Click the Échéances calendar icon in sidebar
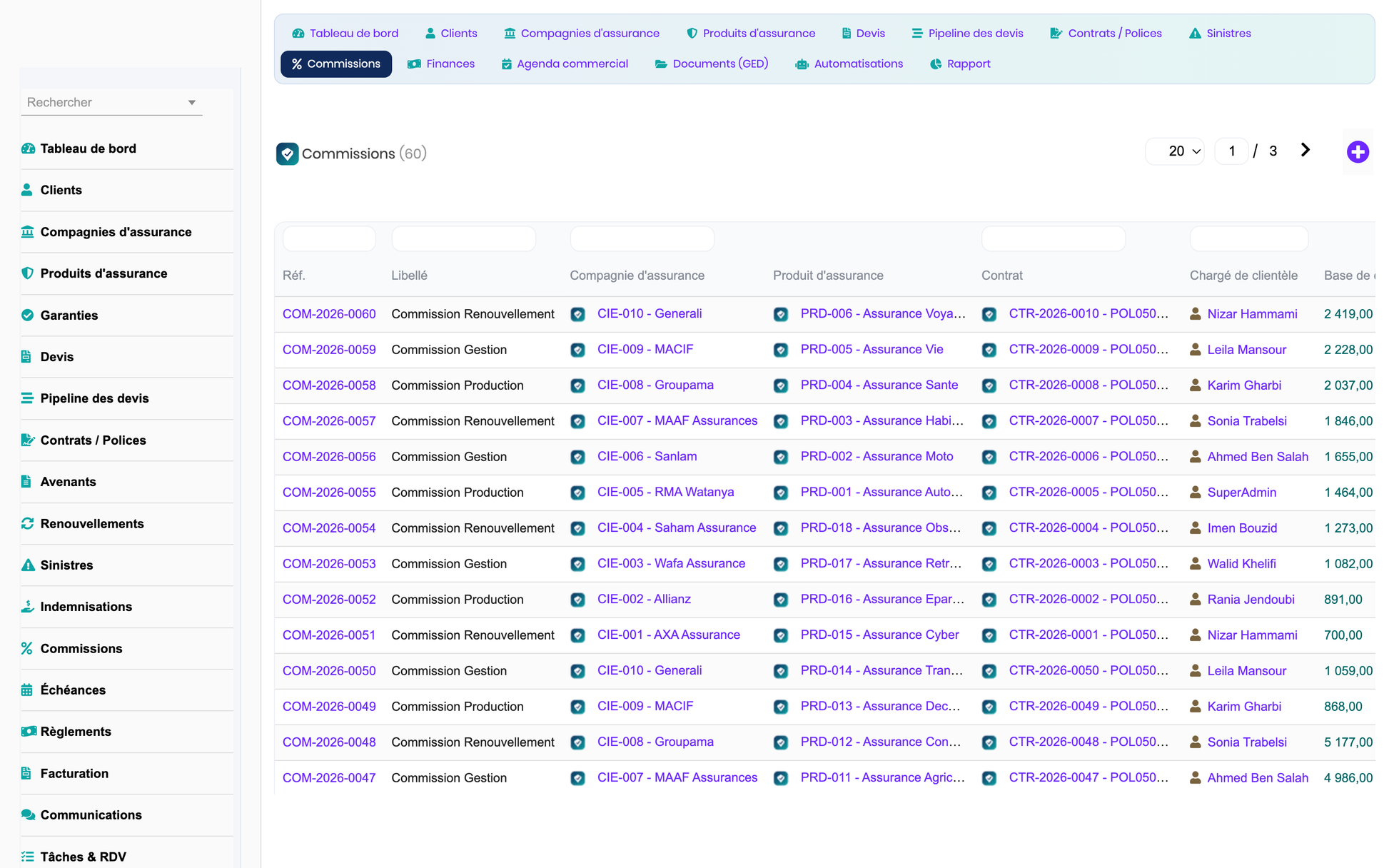The height and width of the screenshot is (868, 1389). 28,690
